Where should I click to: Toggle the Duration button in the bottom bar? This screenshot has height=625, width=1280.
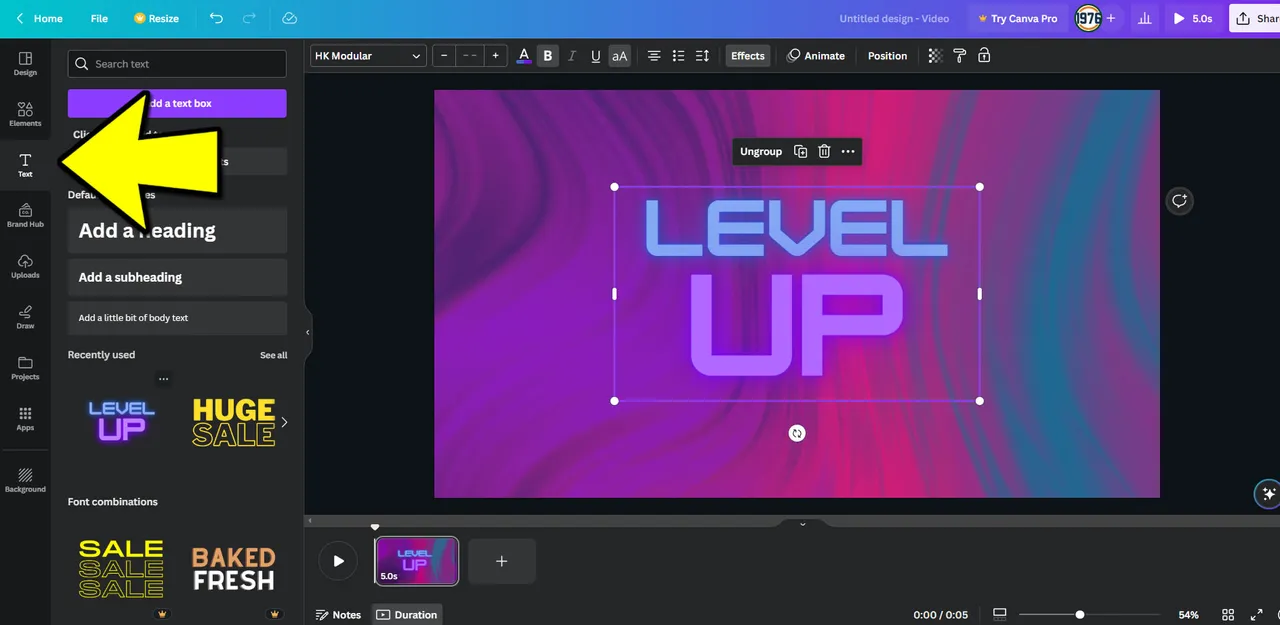tap(407, 615)
